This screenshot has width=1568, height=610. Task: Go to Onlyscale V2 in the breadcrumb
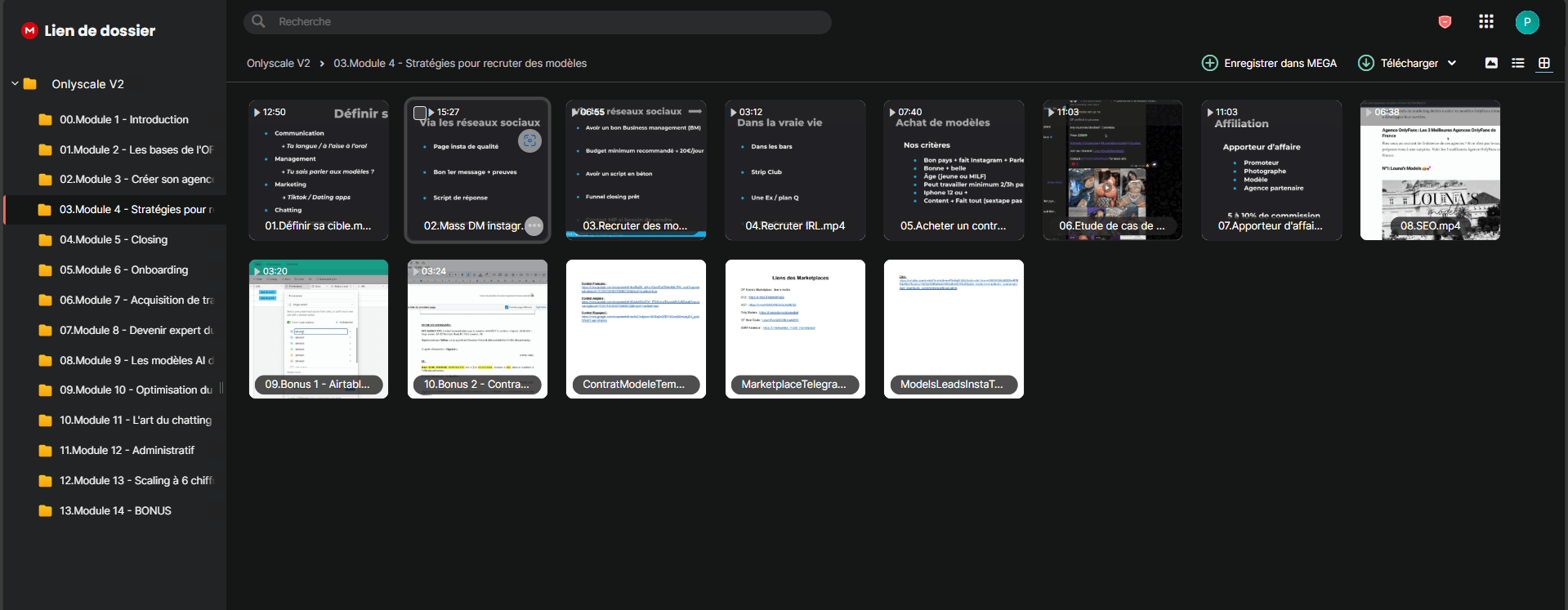click(279, 63)
